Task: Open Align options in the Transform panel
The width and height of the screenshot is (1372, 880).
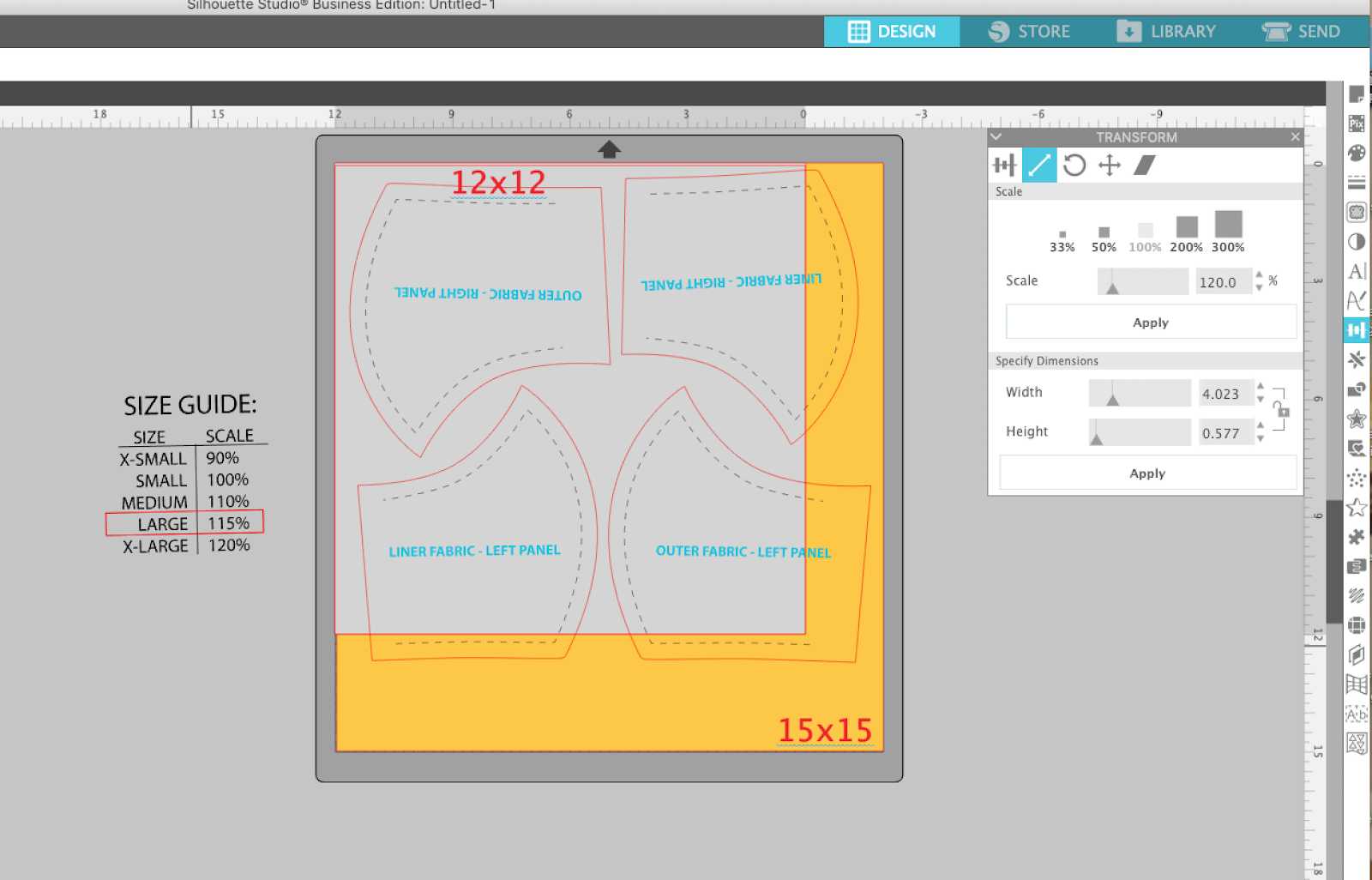Action: pyautogui.click(x=1003, y=165)
